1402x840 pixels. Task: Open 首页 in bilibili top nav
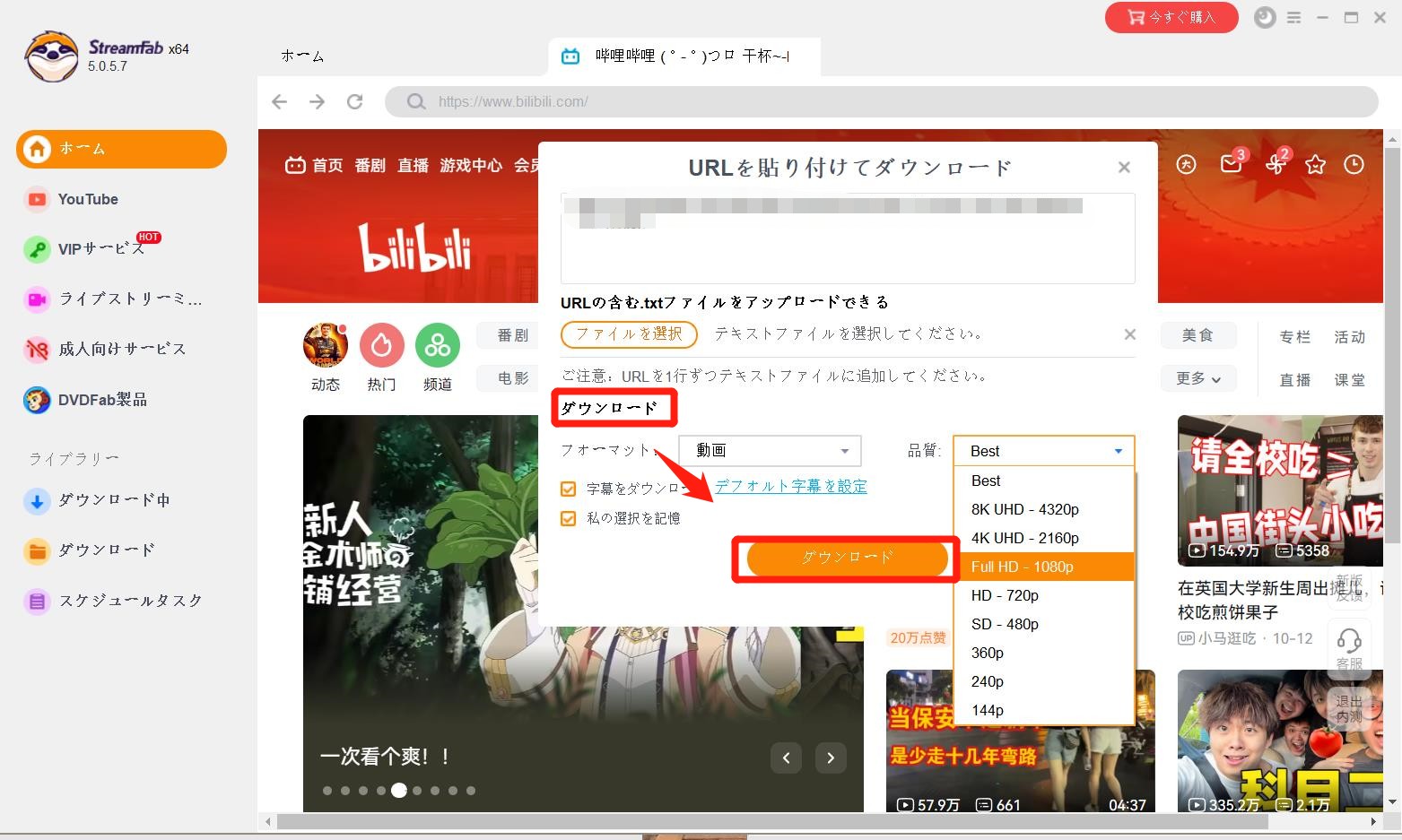314,165
